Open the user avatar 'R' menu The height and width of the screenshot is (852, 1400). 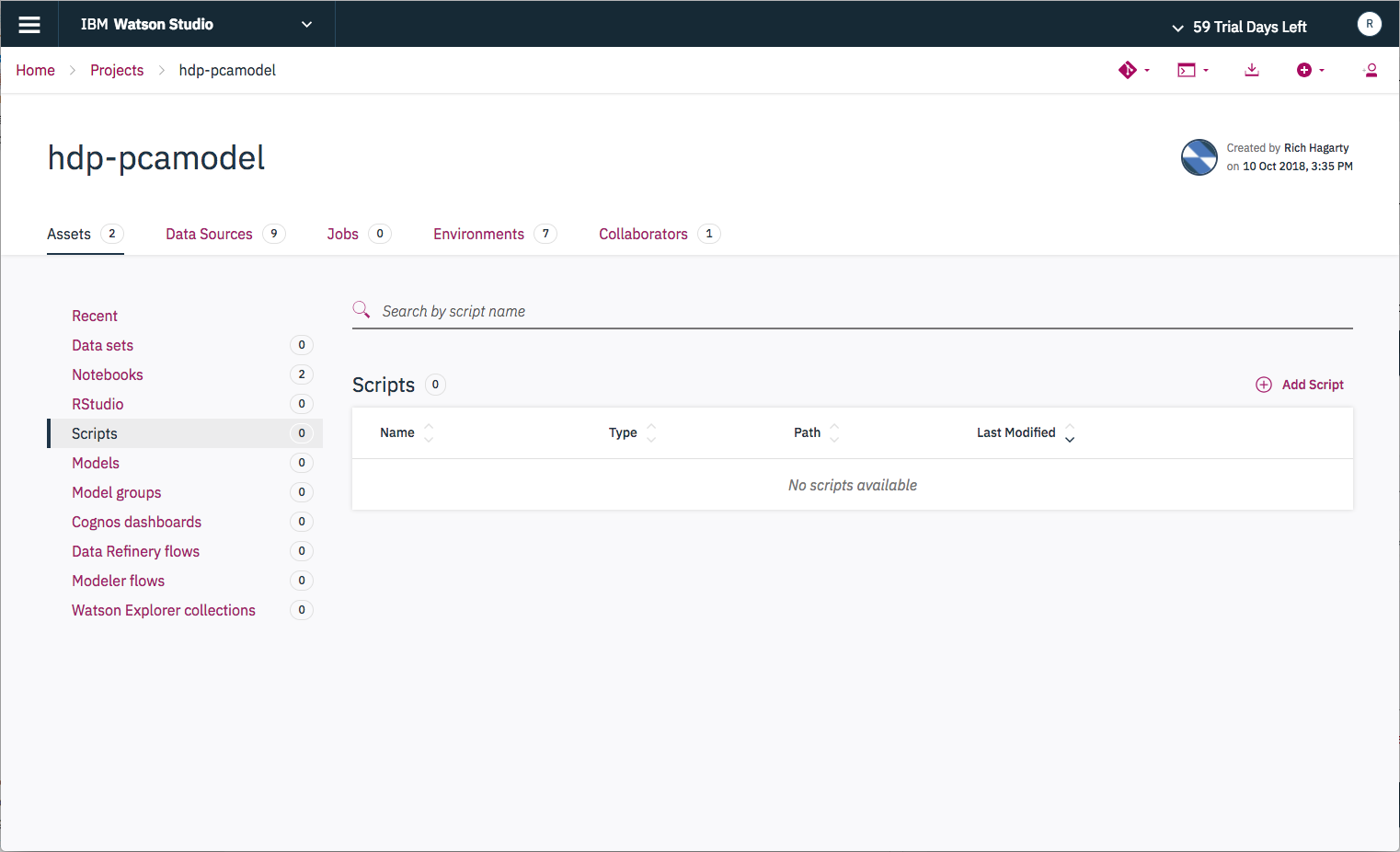pyautogui.click(x=1369, y=24)
